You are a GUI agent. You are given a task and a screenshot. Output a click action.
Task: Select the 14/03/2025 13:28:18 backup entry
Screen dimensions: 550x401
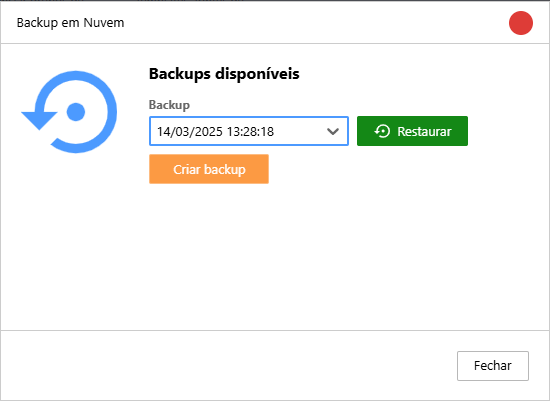(215, 132)
